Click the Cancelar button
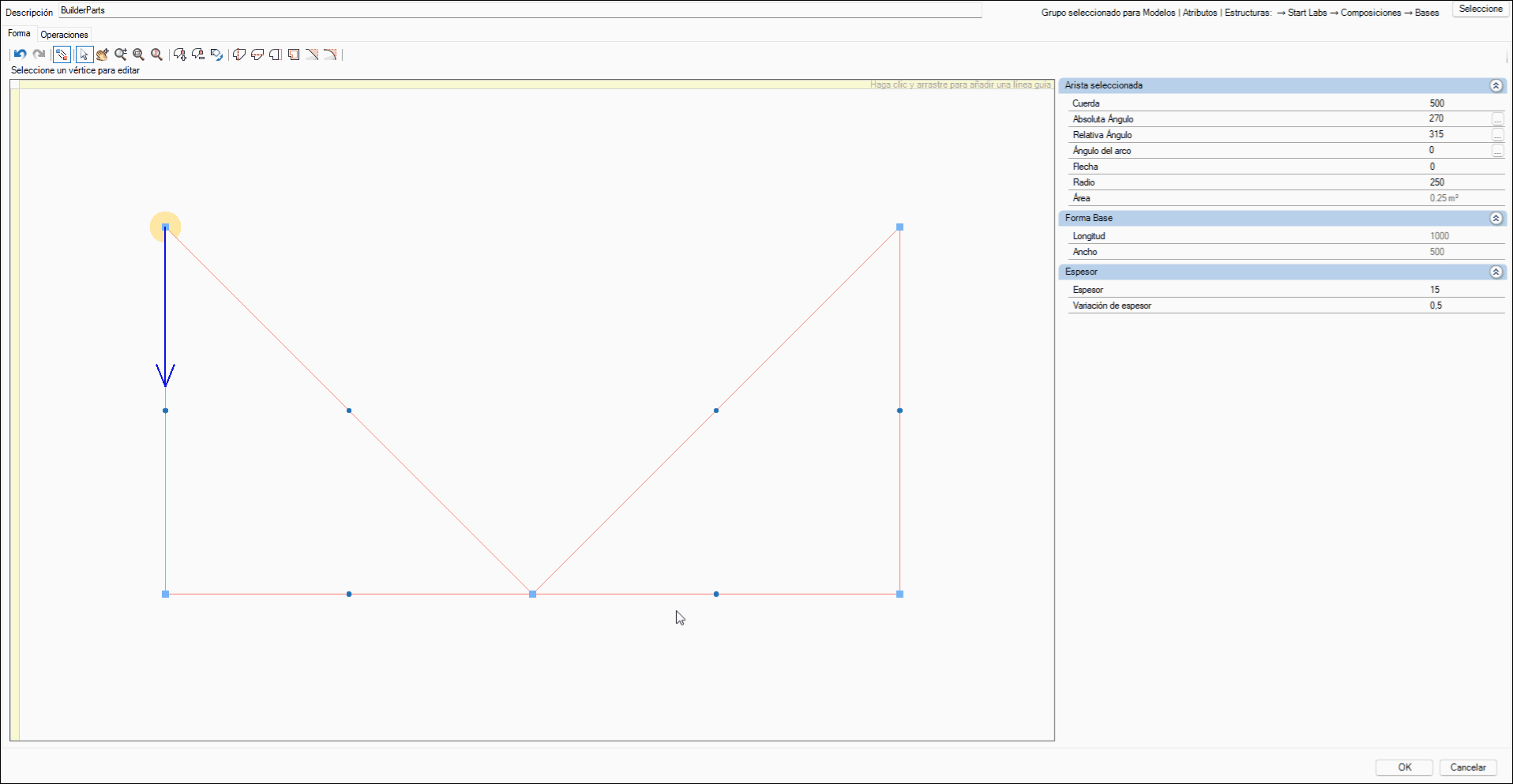 (1468, 767)
